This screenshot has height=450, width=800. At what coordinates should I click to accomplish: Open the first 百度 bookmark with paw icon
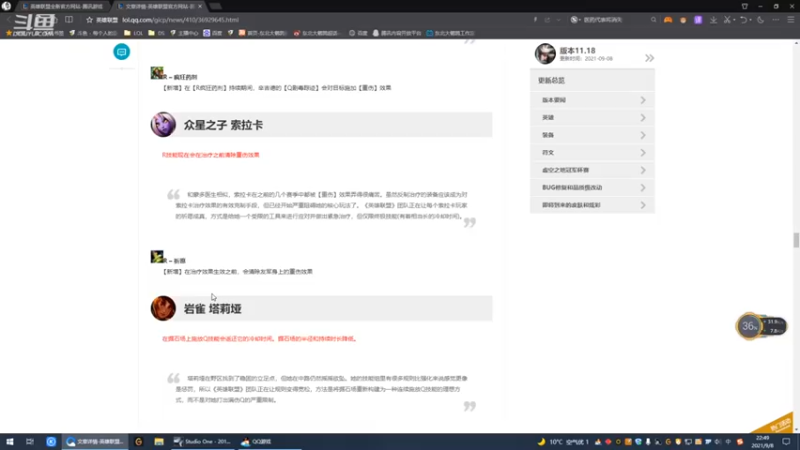click(x=213, y=33)
